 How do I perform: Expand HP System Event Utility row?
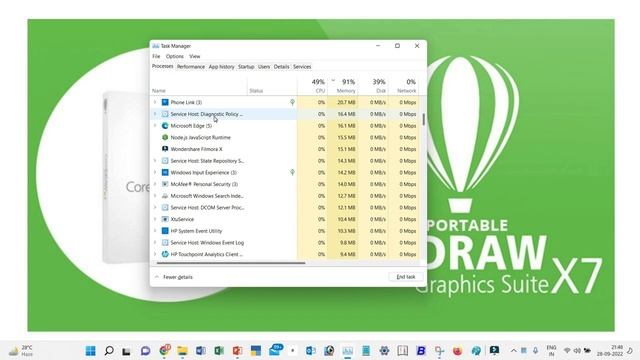[x=155, y=231]
